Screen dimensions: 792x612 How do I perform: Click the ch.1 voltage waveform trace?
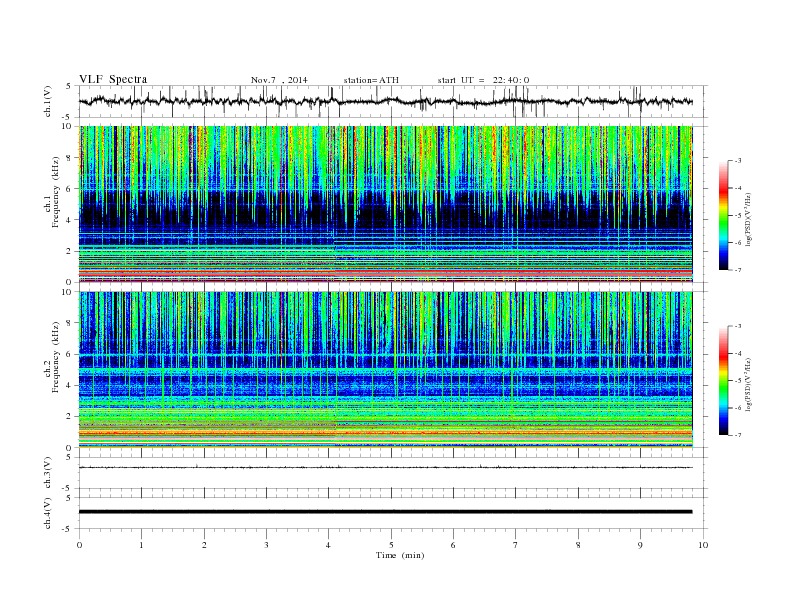385,101
